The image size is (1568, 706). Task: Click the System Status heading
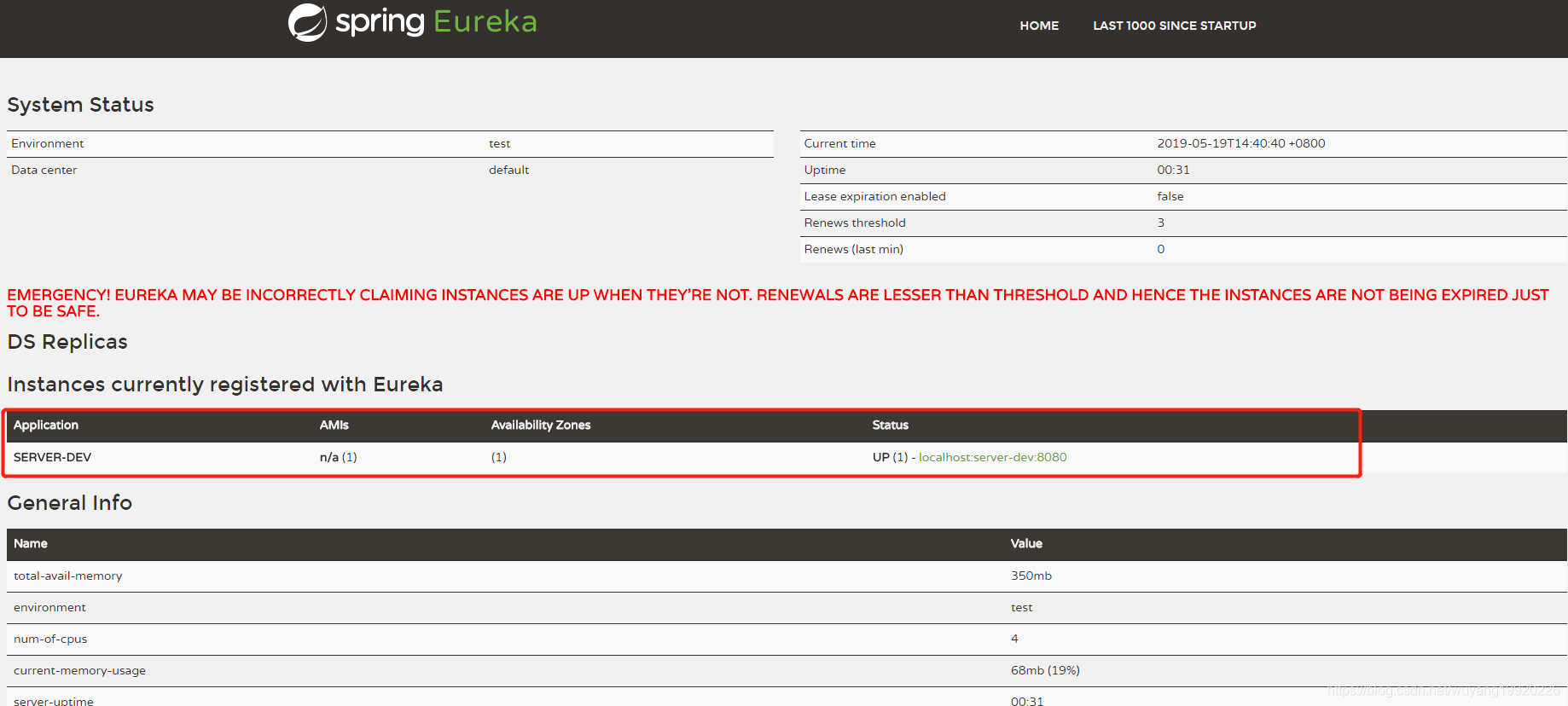81,105
